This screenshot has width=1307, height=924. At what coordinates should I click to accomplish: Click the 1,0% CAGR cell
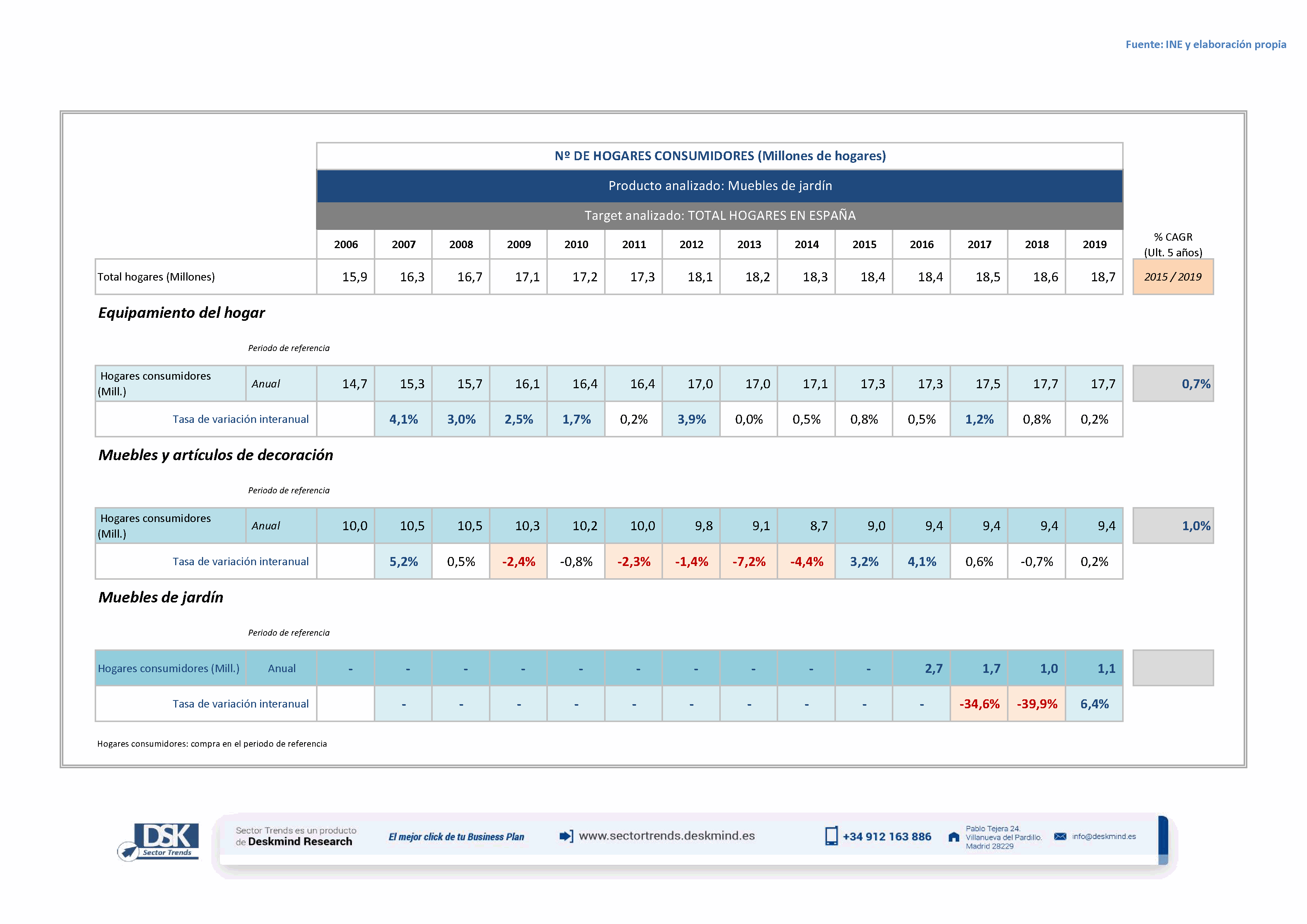coord(1173,526)
